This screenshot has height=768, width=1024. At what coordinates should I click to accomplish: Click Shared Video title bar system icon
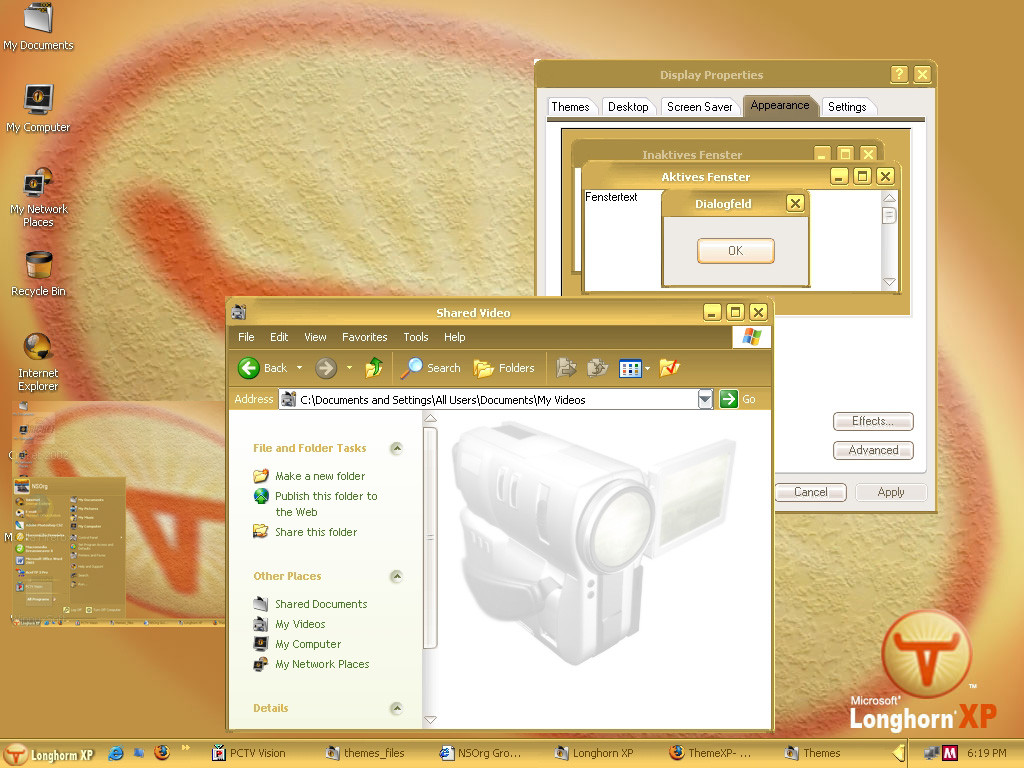(x=239, y=312)
